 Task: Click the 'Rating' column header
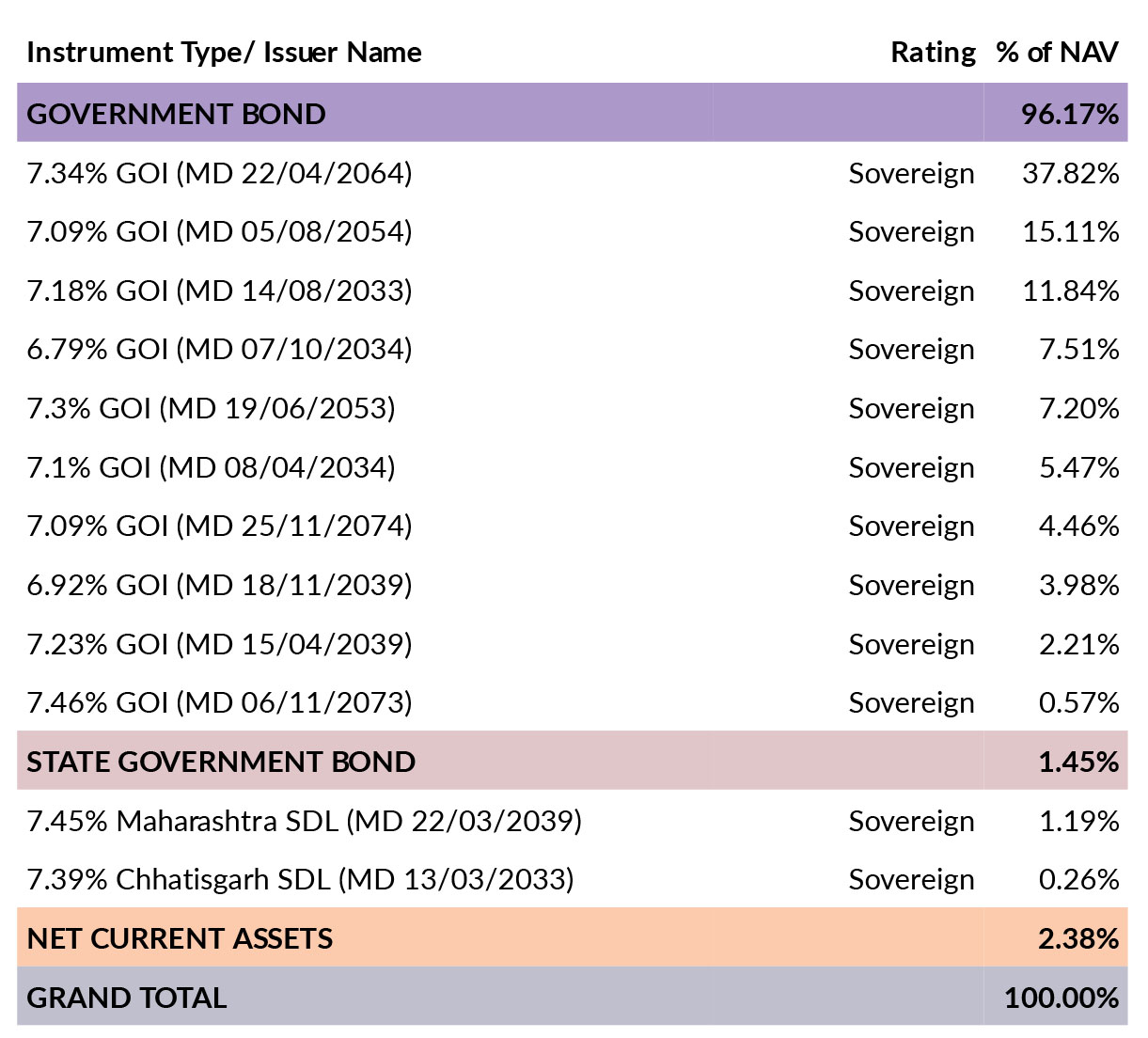pos(933,53)
